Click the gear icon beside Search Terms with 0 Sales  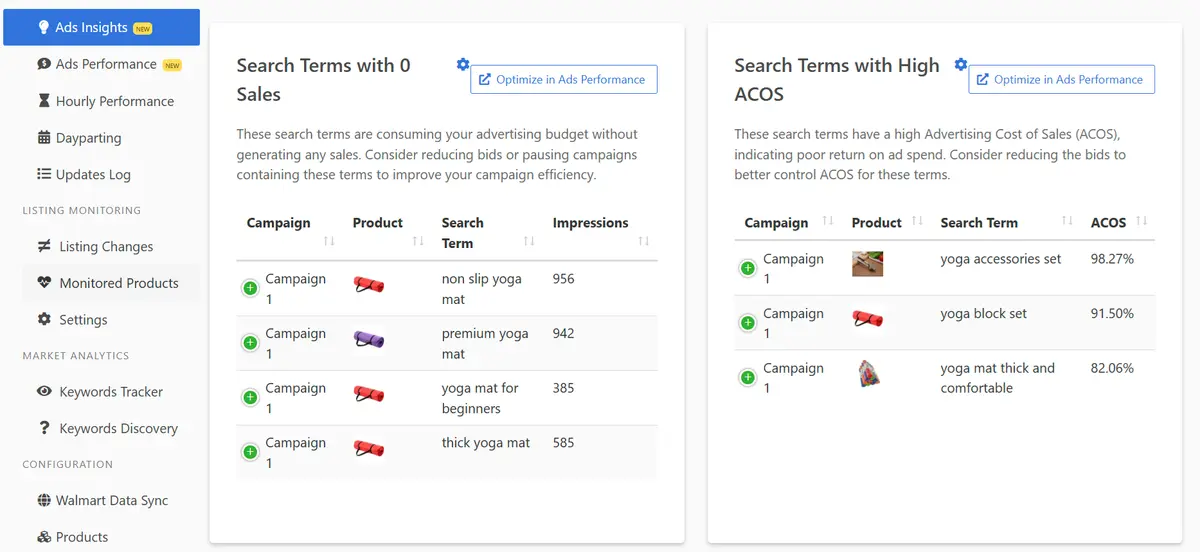click(x=462, y=65)
